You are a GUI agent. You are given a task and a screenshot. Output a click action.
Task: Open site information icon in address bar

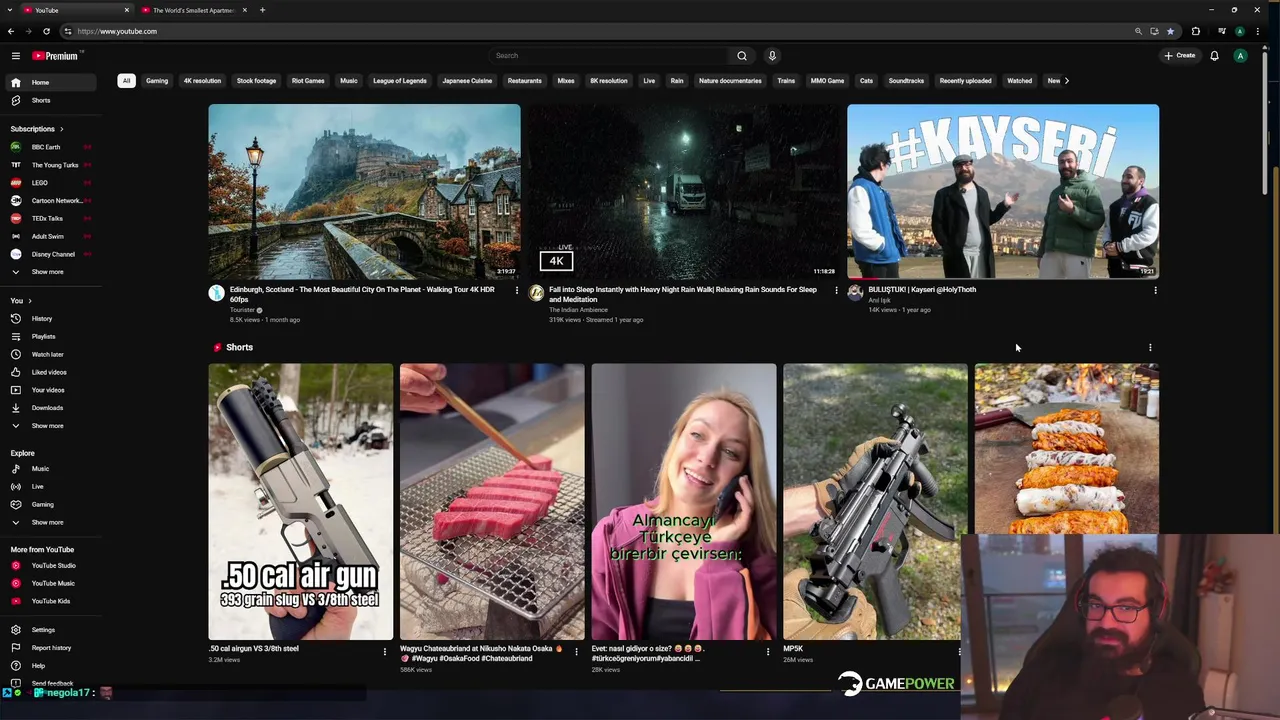(x=66, y=31)
